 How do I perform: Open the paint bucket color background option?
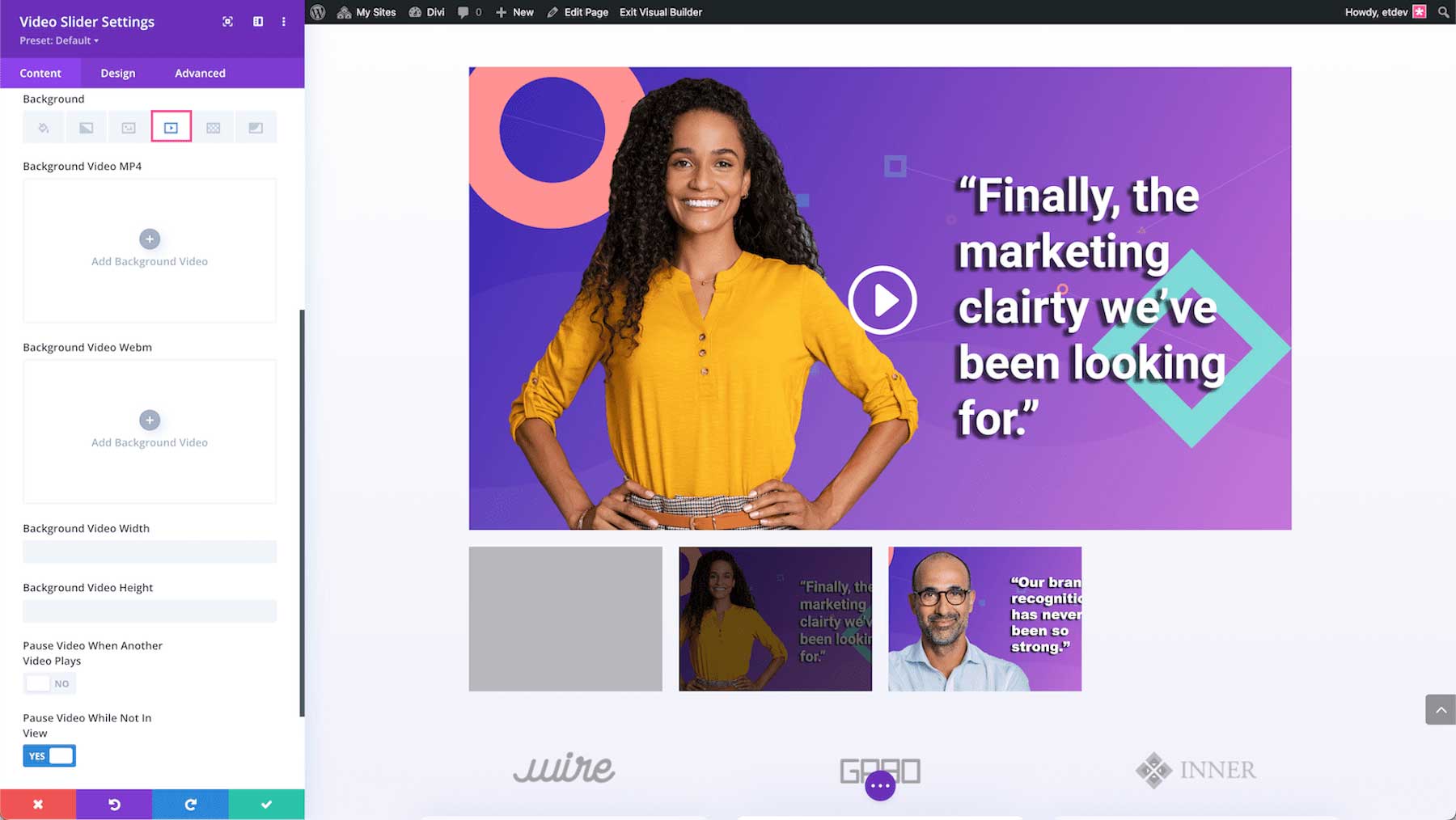click(43, 126)
